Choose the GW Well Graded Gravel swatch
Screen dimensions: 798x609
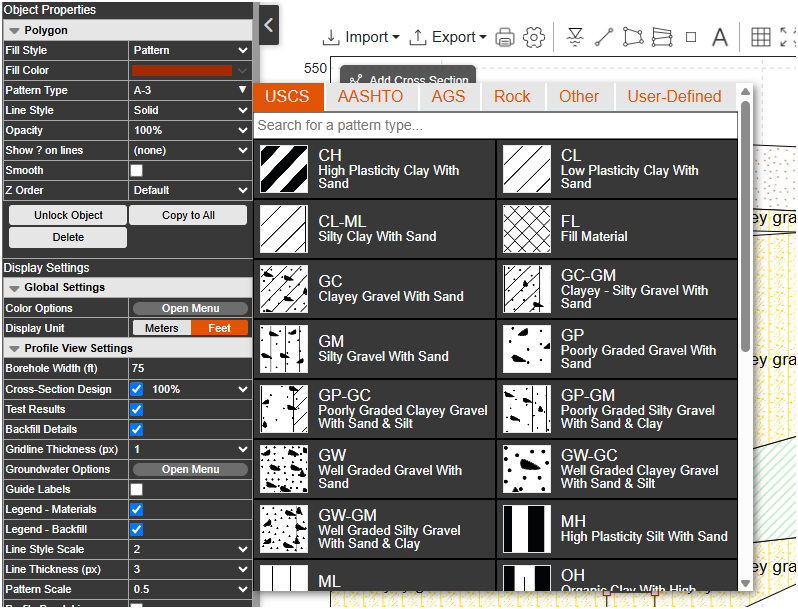coord(284,469)
